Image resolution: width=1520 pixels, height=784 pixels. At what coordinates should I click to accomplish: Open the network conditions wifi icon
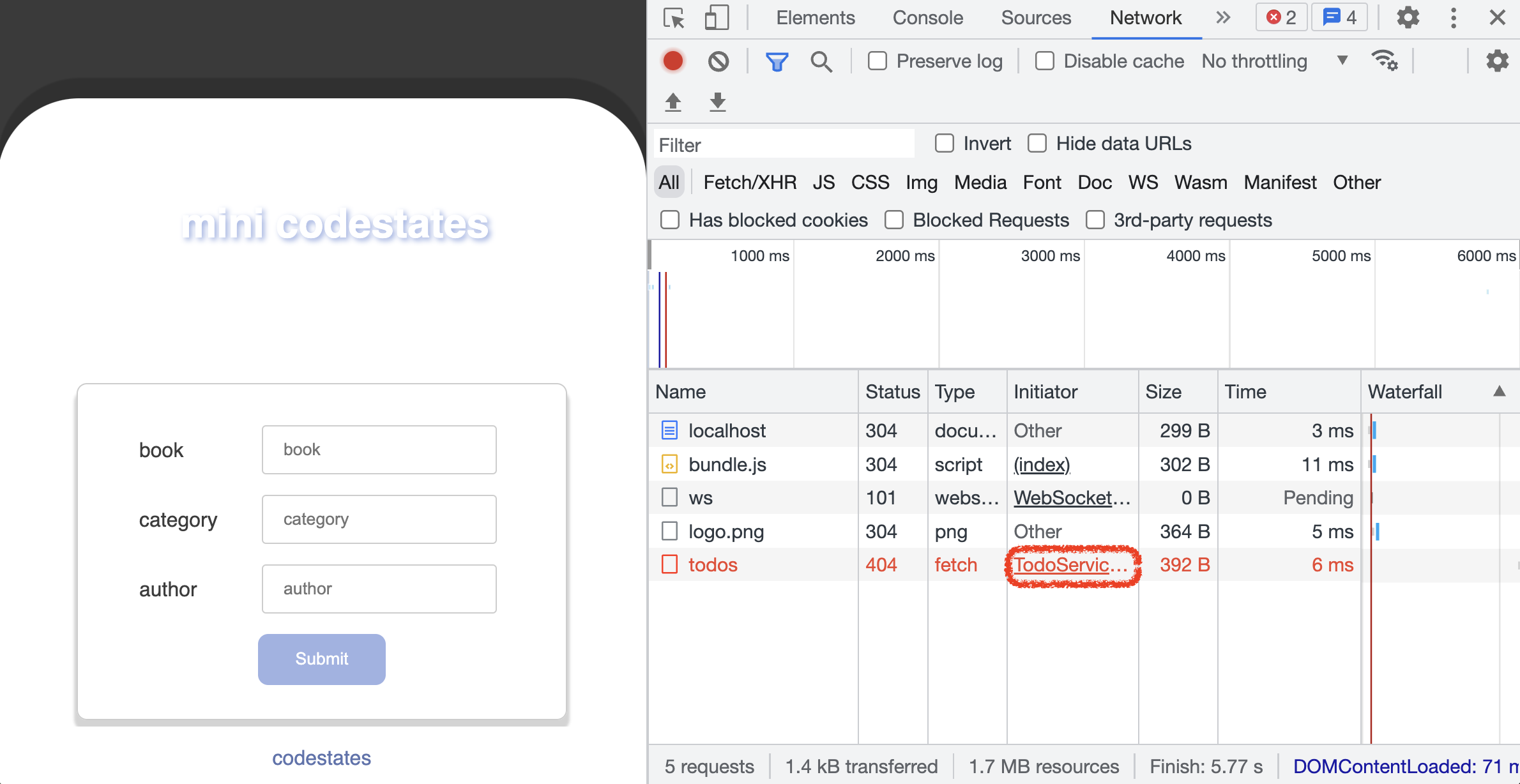(1384, 61)
